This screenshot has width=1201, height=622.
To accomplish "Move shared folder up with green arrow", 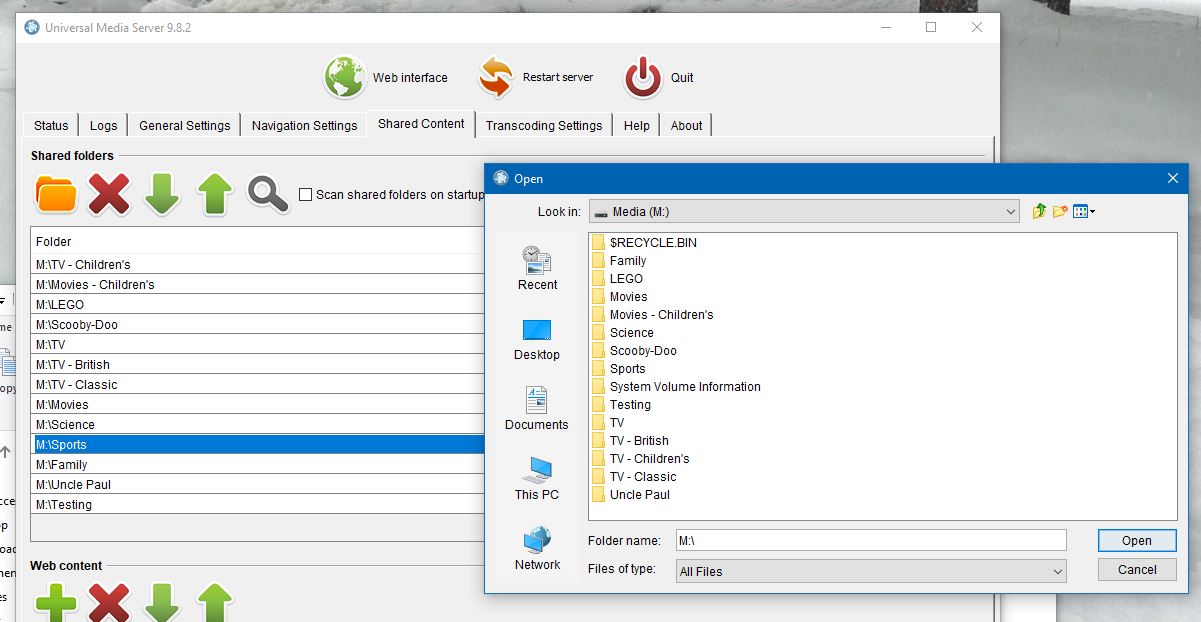I will pyautogui.click(x=214, y=194).
